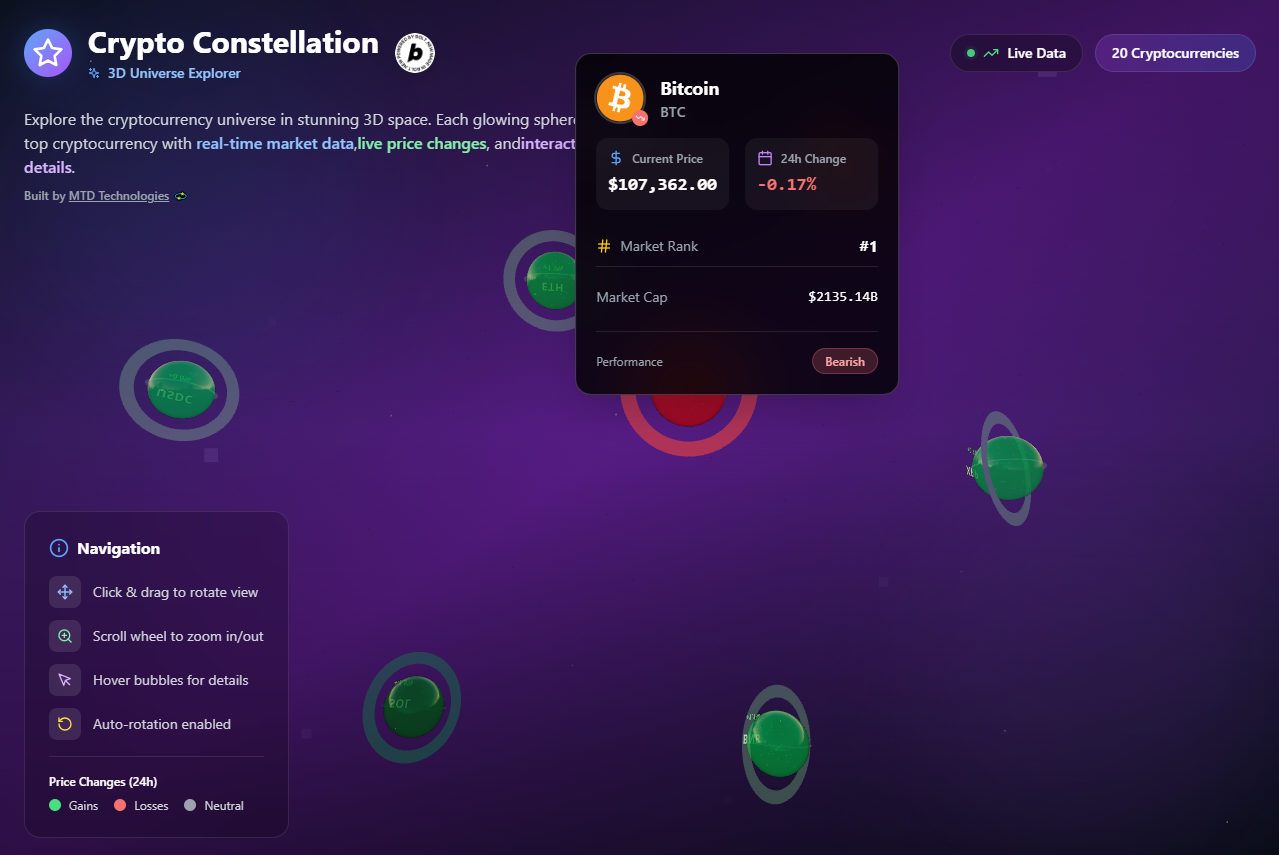Click the zoom magnifier icon

65,636
